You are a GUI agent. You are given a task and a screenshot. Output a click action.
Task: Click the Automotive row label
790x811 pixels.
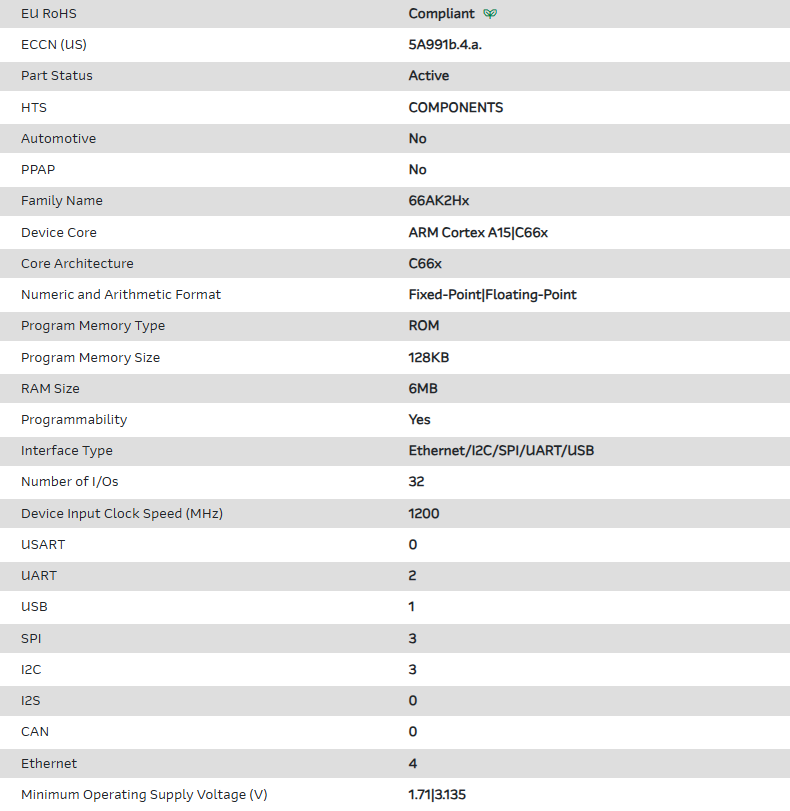(x=59, y=139)
